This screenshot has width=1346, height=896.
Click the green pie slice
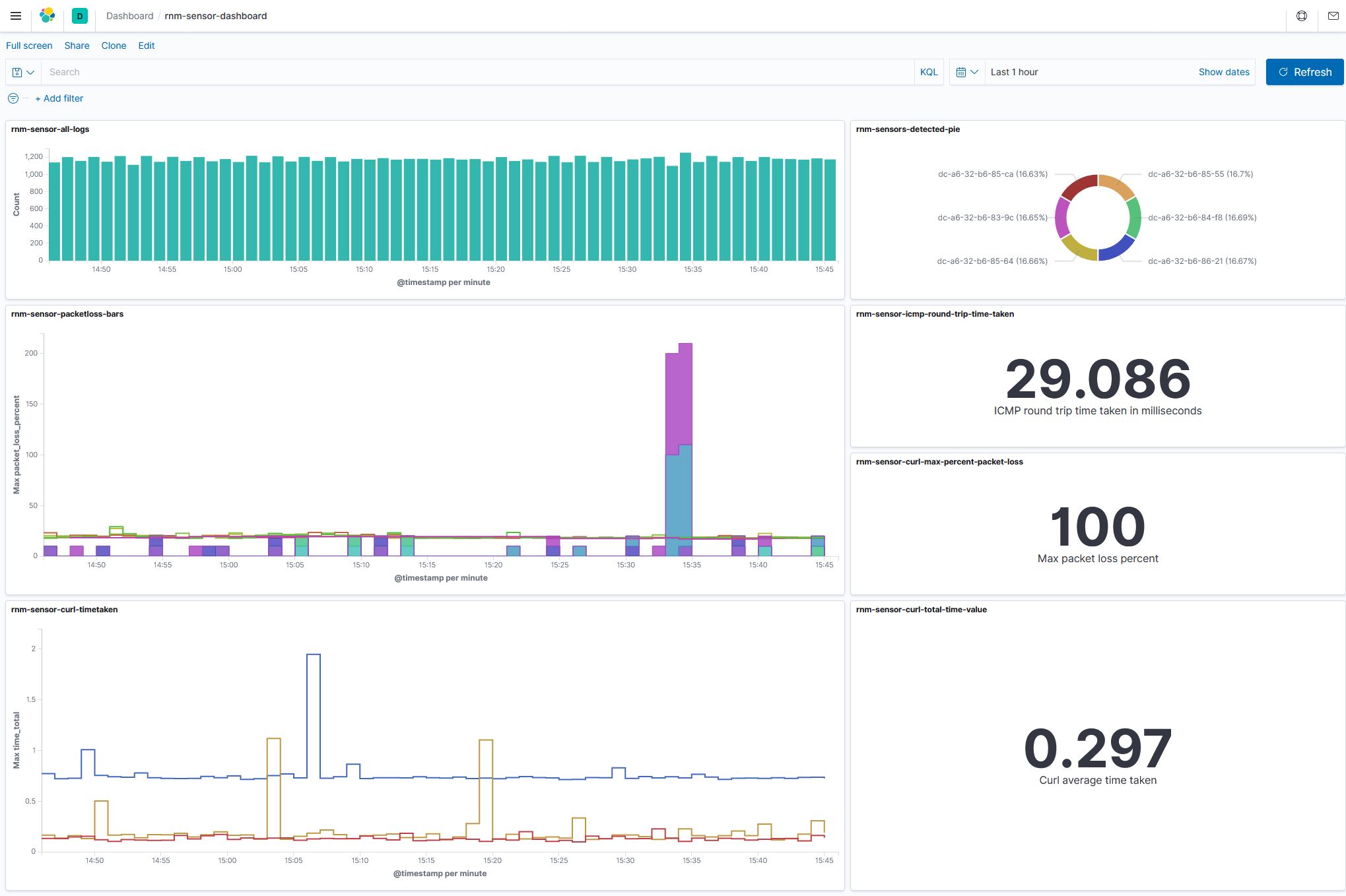(x=1134, y=218)
